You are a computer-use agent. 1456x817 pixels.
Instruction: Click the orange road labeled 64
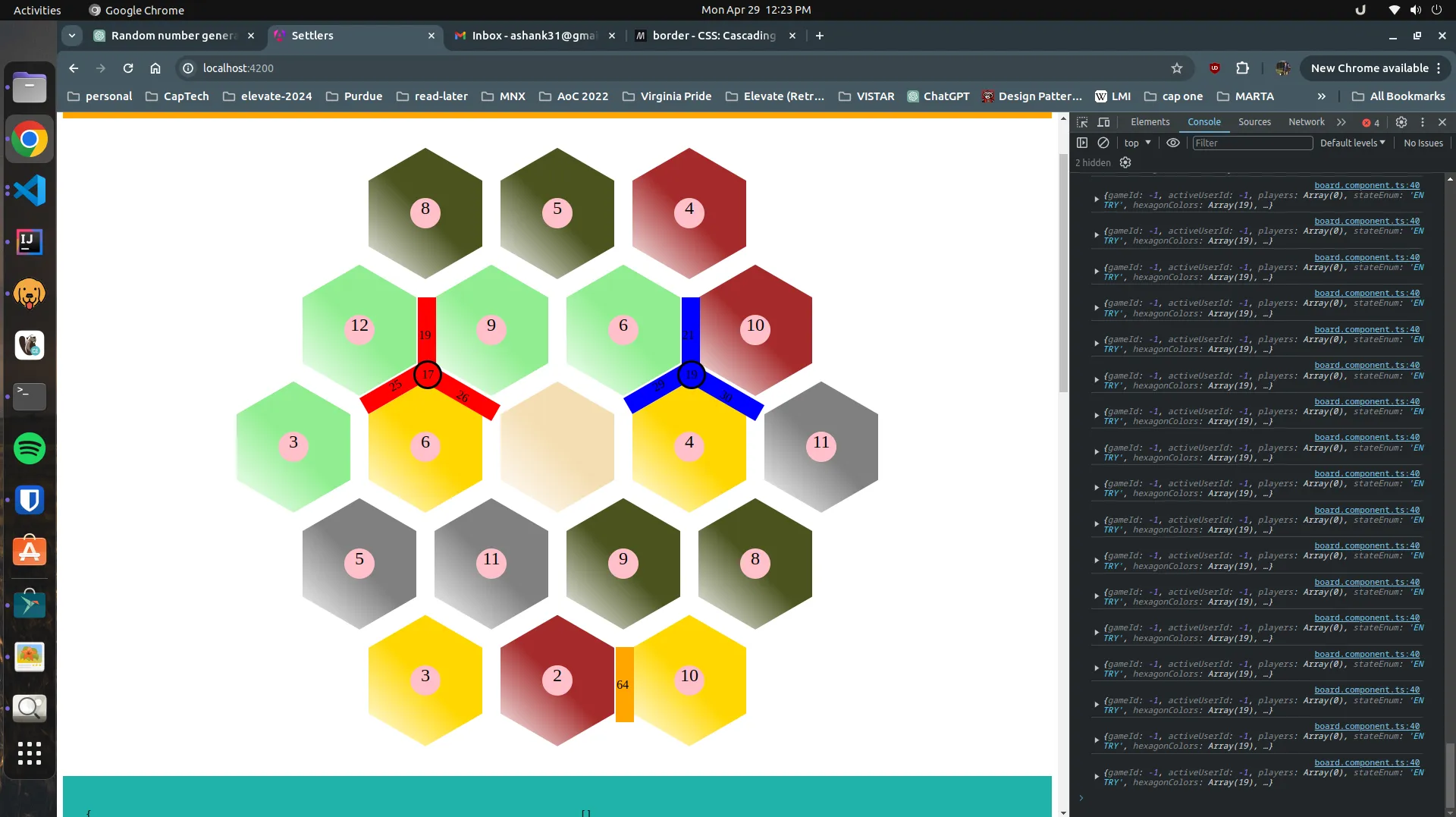point(624,684)
